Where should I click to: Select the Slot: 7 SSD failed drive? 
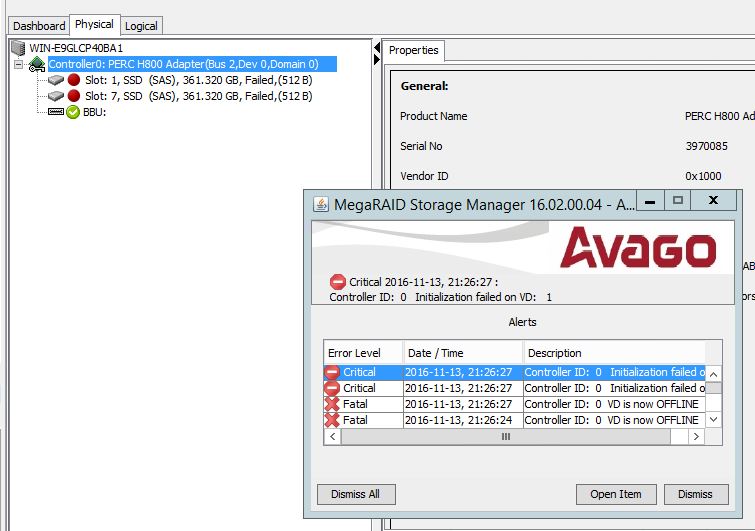coord(198,96)
